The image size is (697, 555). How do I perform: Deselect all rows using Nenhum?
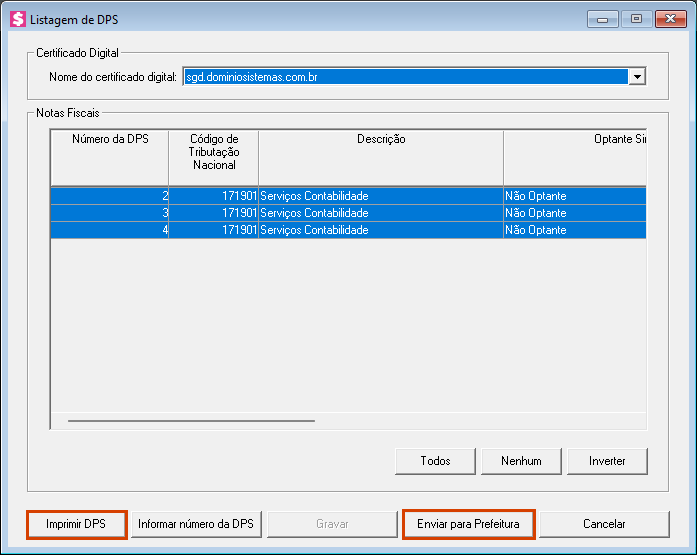520,461
